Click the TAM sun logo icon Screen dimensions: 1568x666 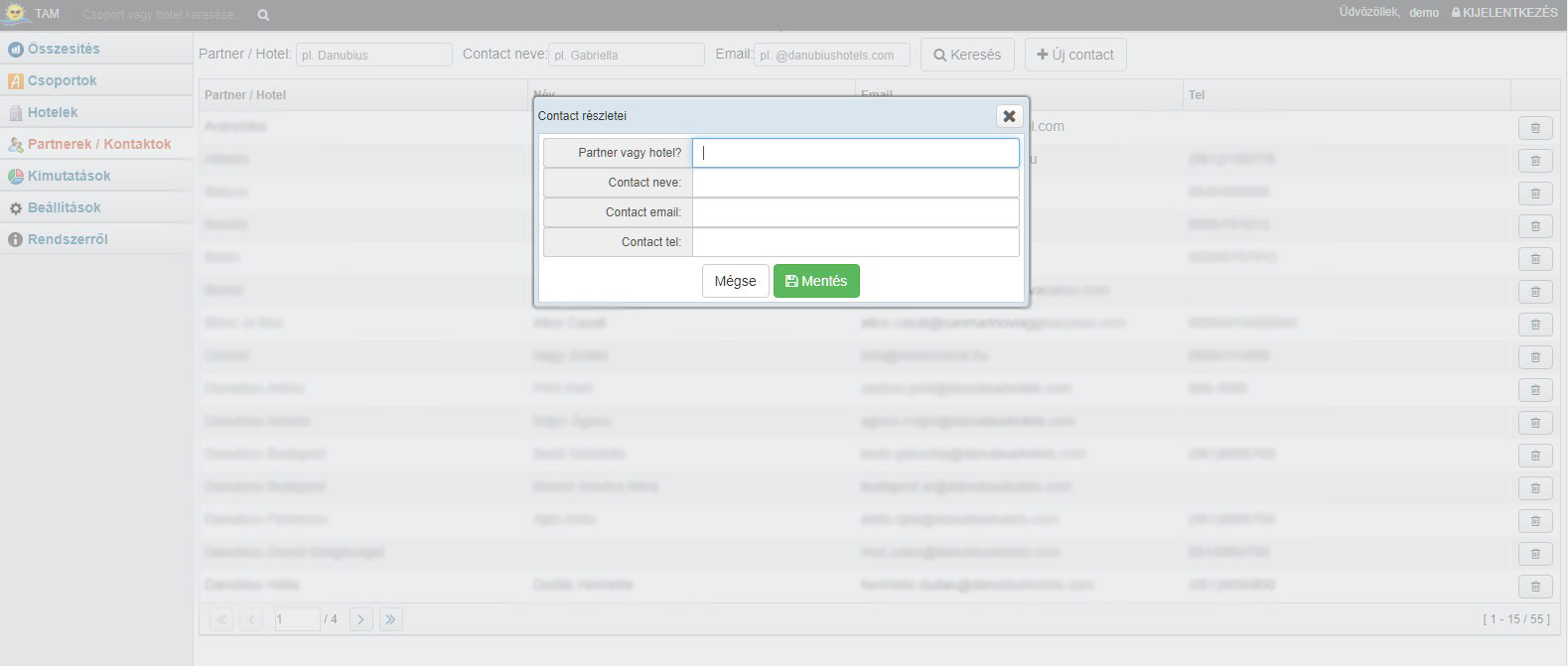[15, 13]
